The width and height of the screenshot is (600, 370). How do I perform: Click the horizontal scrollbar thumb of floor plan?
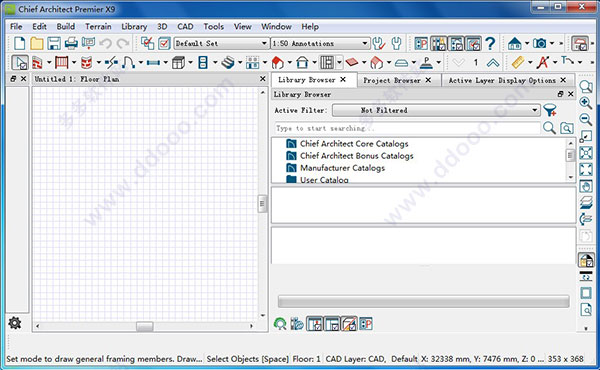[x=145, y=326]
